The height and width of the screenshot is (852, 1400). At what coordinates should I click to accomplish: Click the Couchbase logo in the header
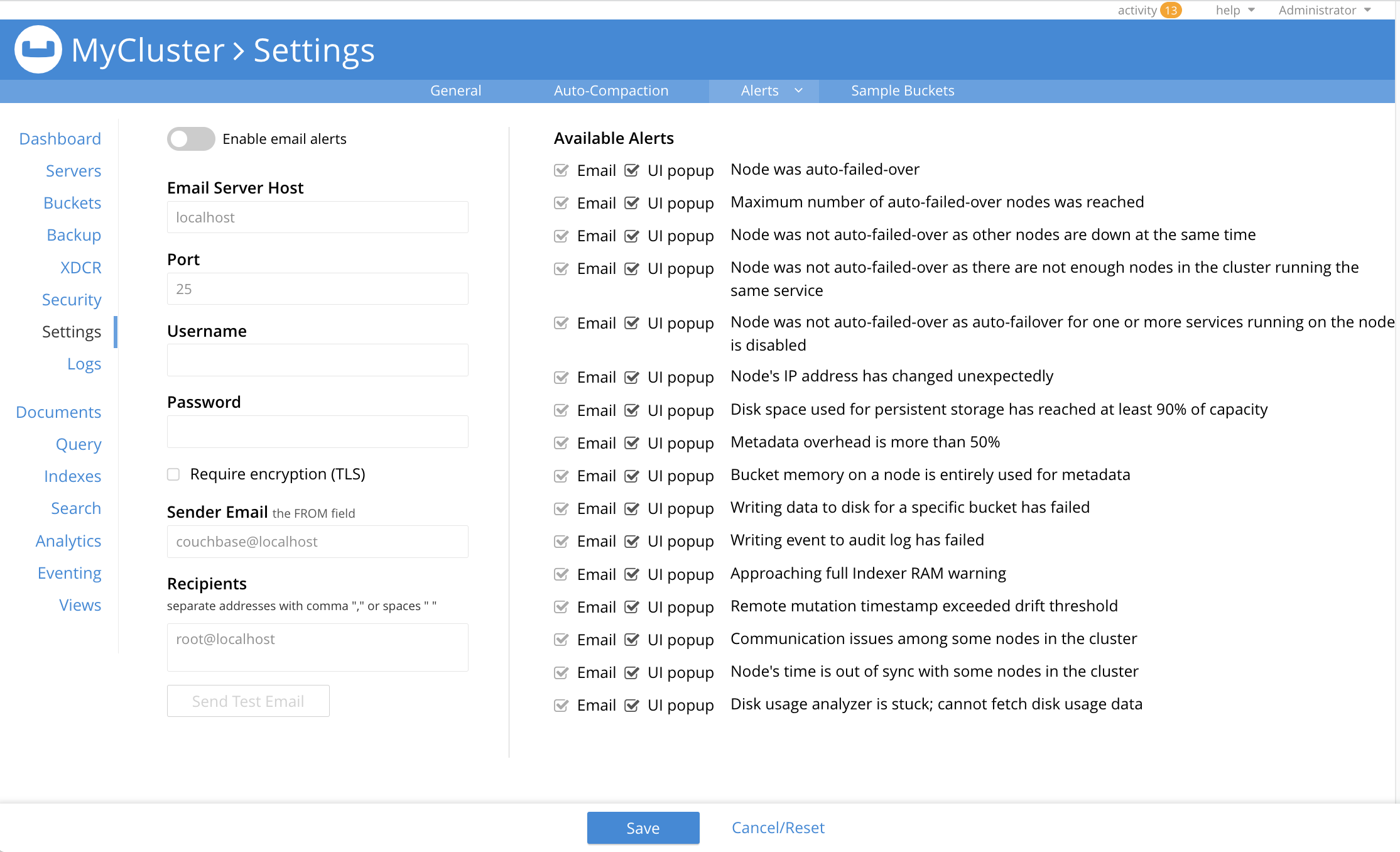38,49
